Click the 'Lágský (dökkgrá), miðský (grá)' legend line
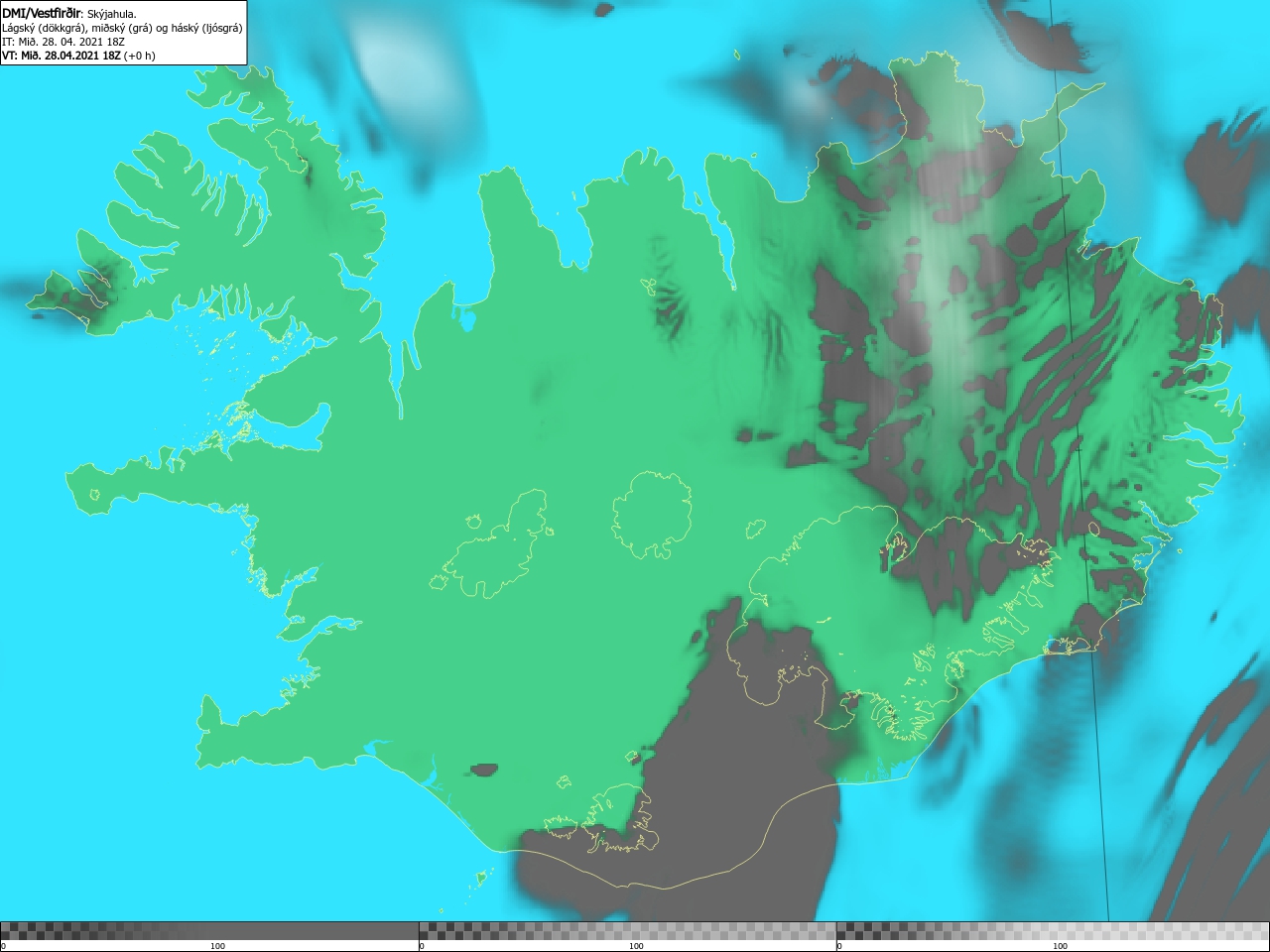Screen dimensions: 1270x952 (x=122, y=28)
